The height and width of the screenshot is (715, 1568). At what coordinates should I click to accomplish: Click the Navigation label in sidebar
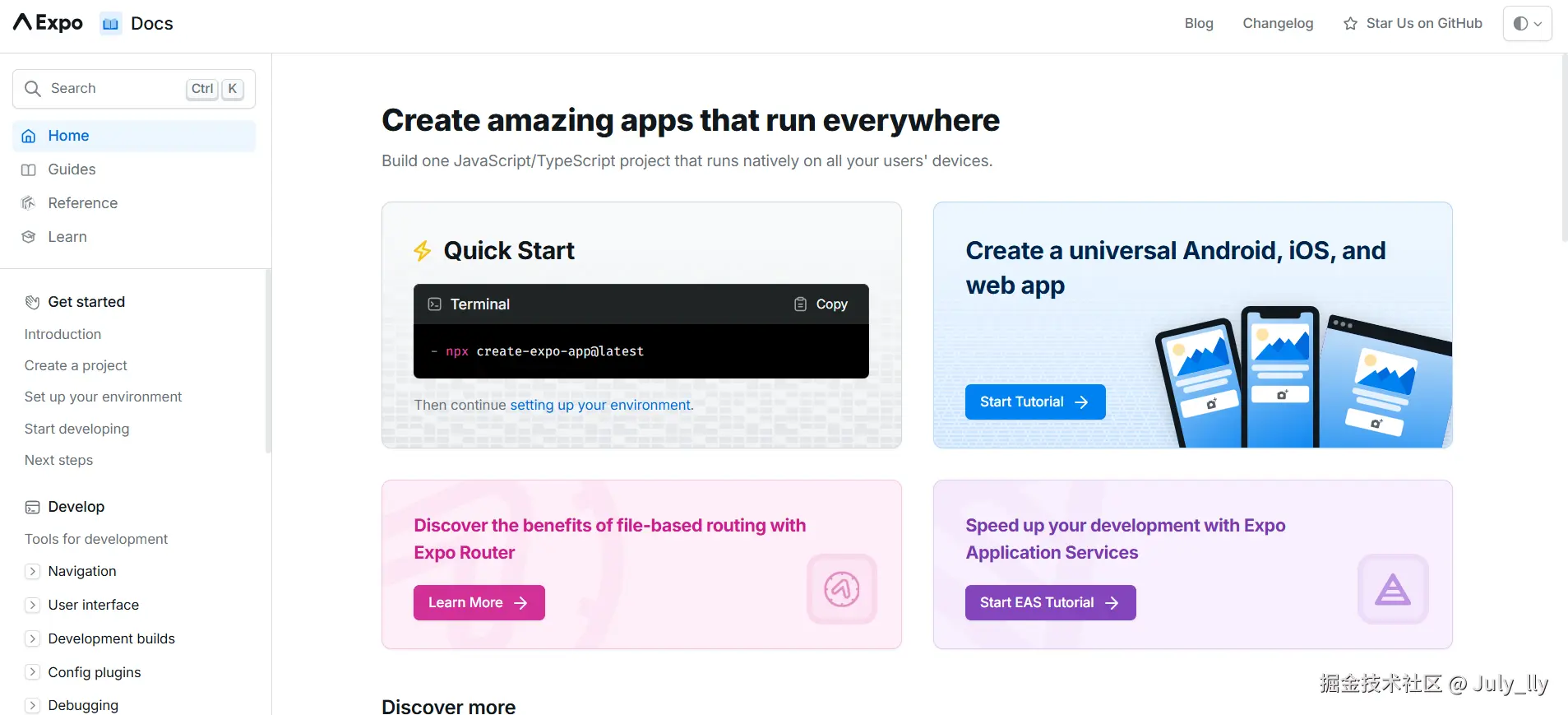[82, 571]
